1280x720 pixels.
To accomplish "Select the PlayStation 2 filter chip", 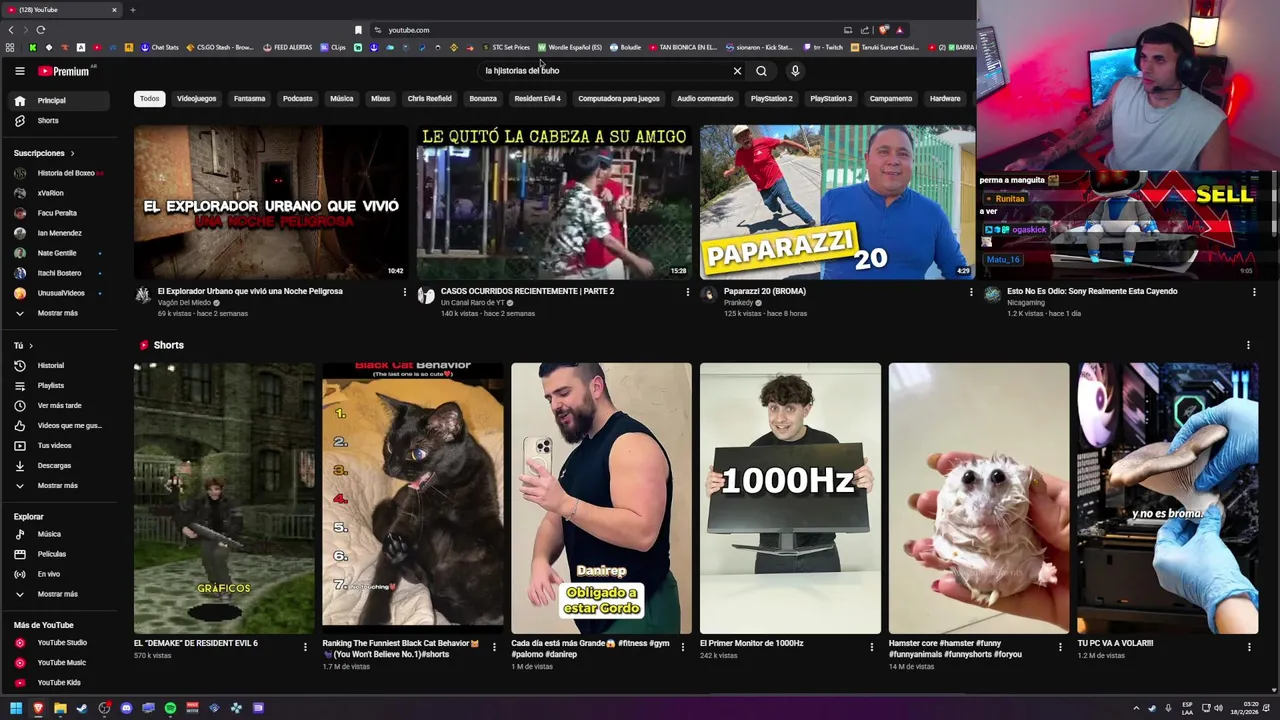I will click(x=772, y=99).
